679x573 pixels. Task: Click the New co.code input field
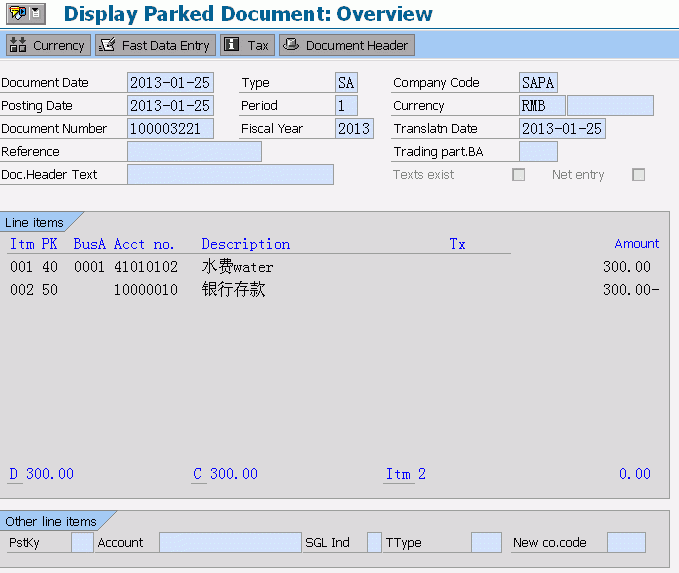point(626,542)
